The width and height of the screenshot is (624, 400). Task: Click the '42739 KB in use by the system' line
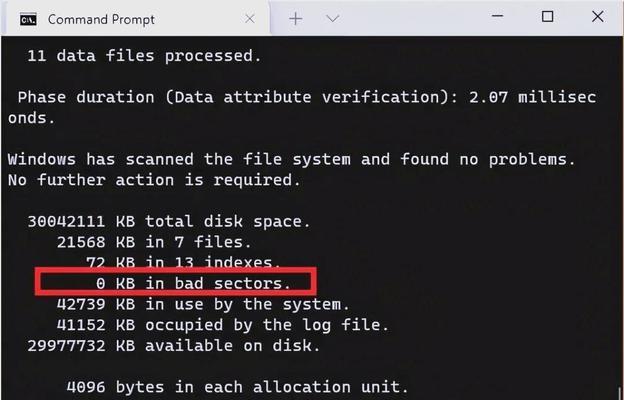pyautogui.click(x=203, y=304)
